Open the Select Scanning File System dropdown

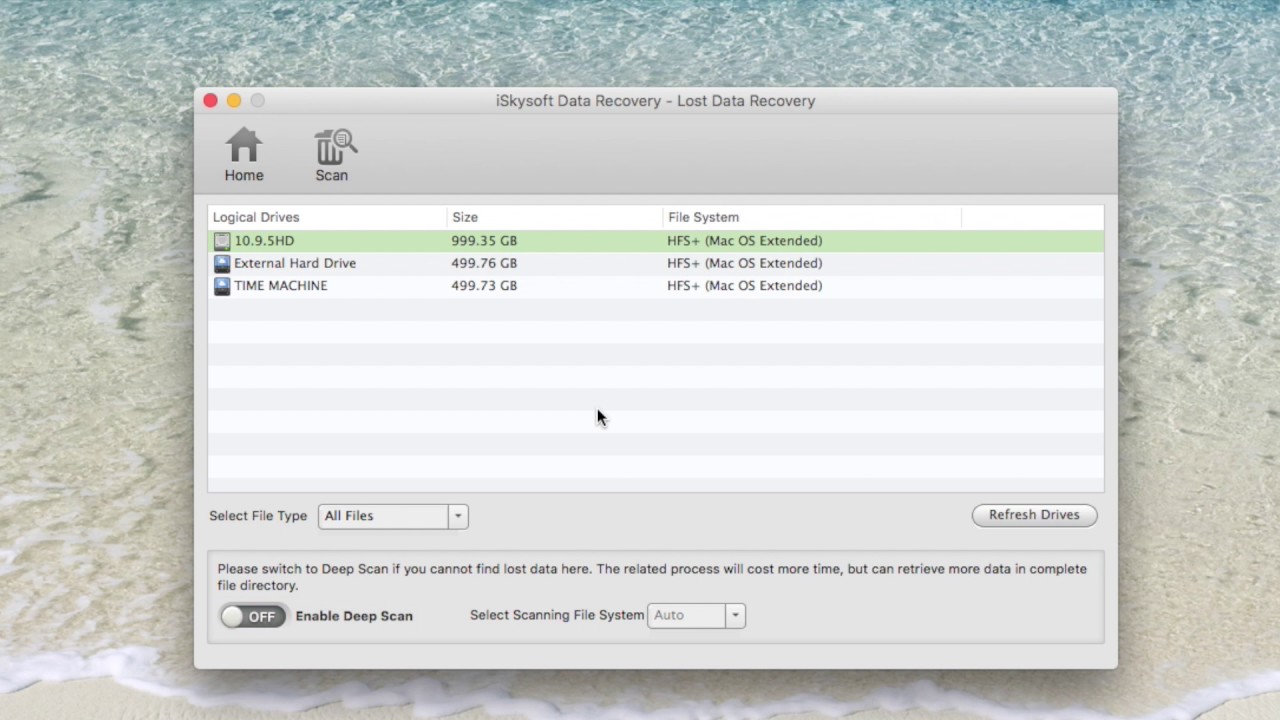(x=735, y=615)
